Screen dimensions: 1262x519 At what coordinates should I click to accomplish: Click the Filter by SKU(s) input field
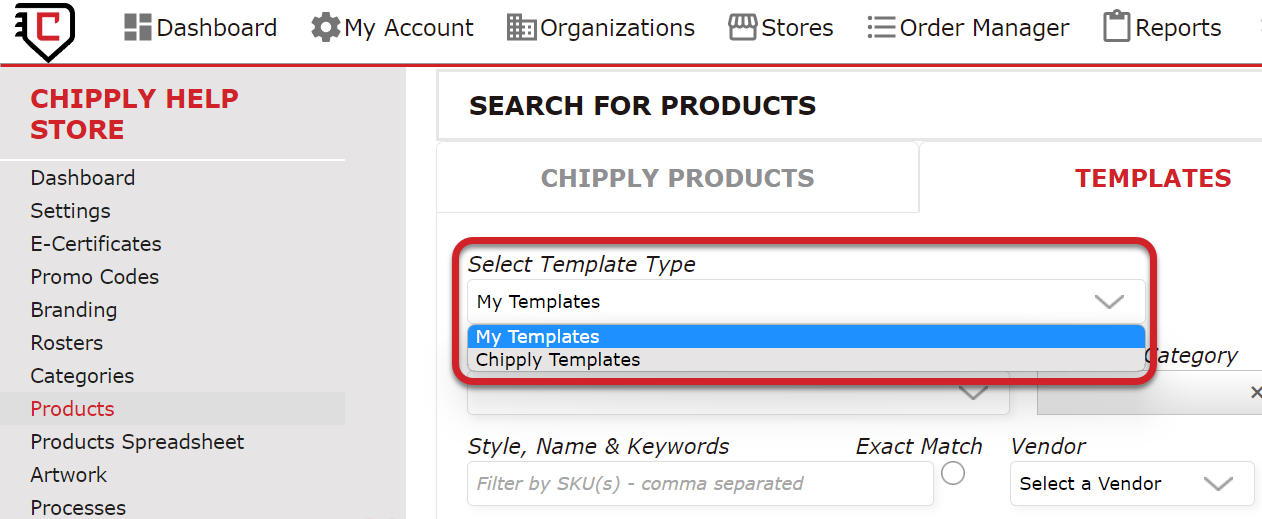(x=700, y=483)
